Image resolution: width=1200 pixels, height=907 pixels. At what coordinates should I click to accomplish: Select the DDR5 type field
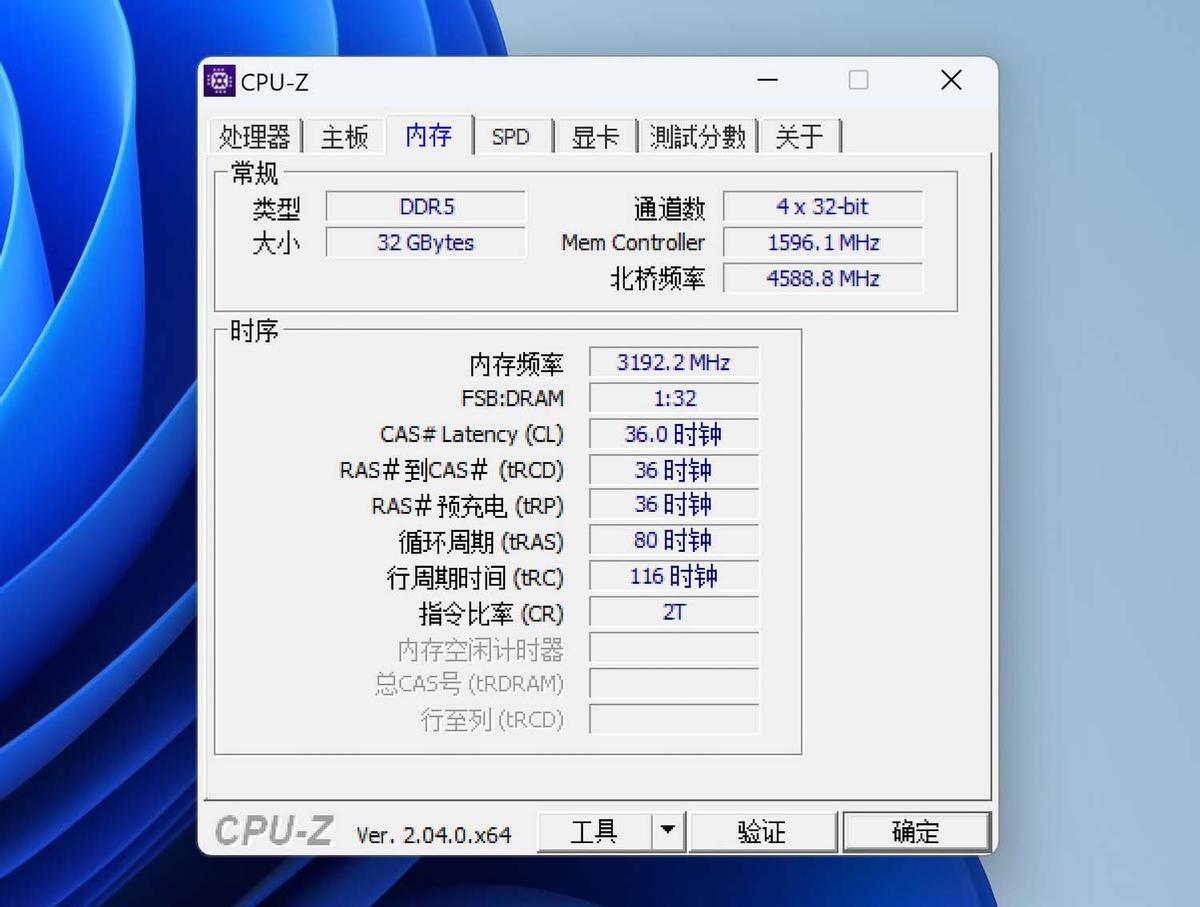tap(427, 206)
